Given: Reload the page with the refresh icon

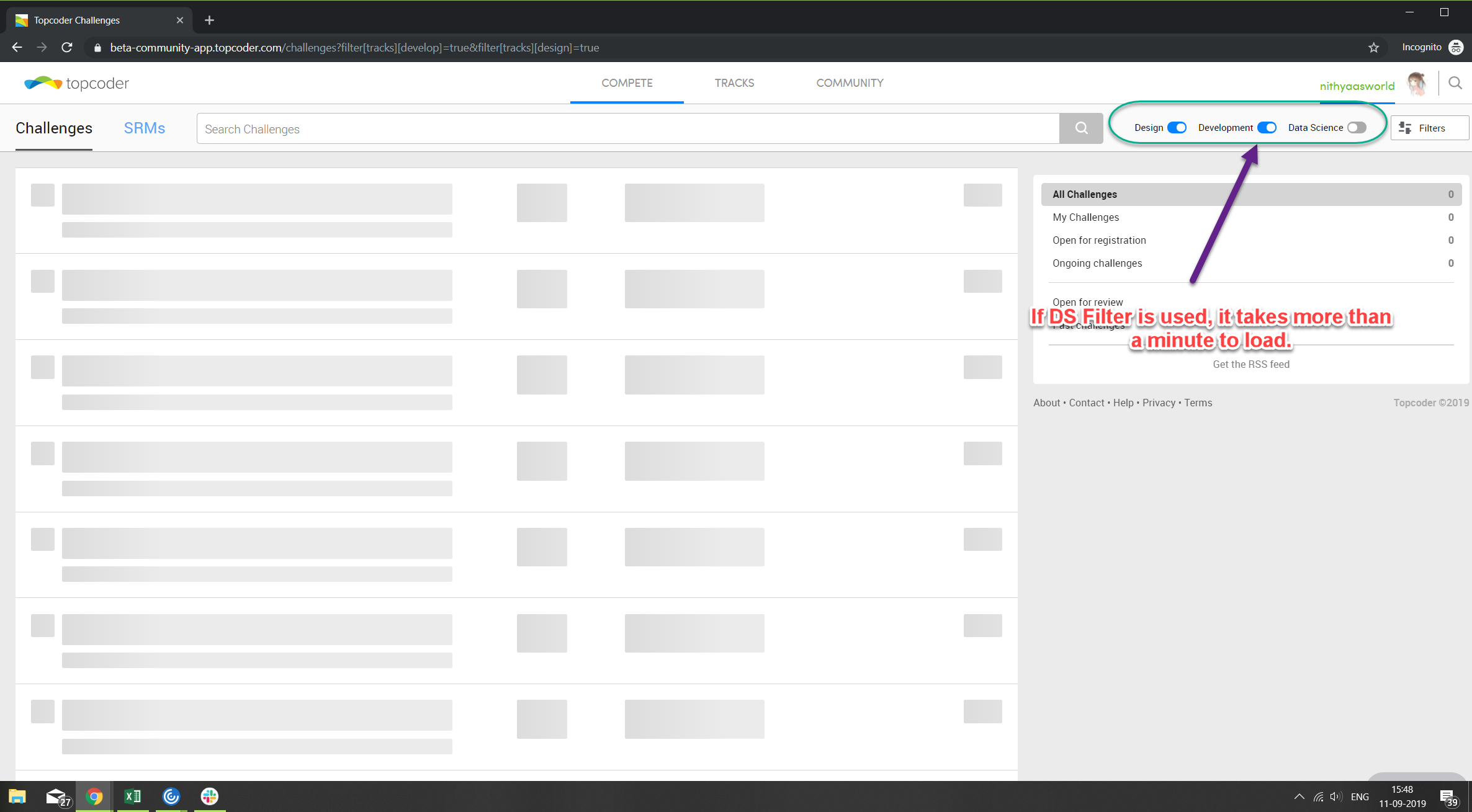Looking at the screenshot, I should [67, 47].
